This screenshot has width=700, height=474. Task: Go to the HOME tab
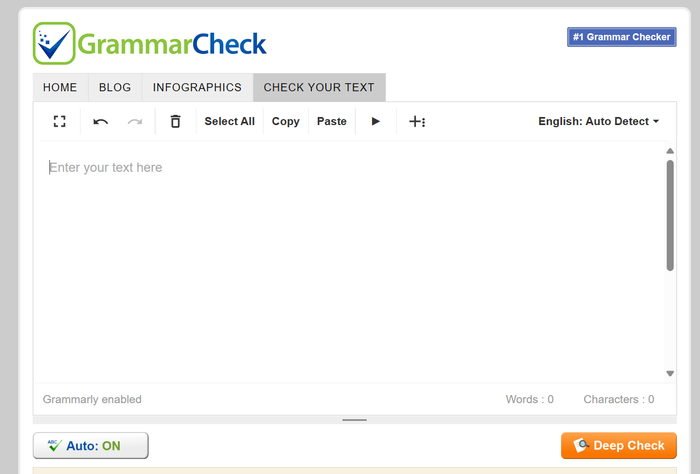coord(60,87)
